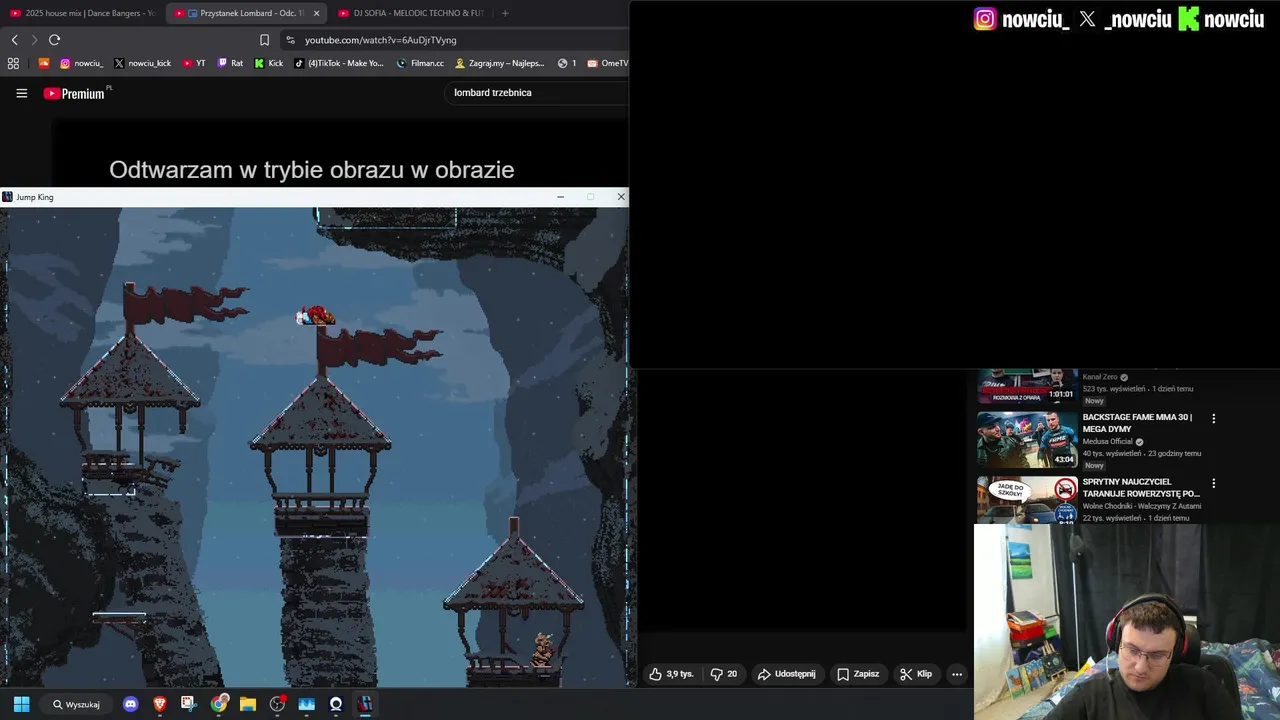Open the Kanał Zero video thumbnail
The width and height of the screenshot is (1280, 720).
pyautogui.click(x=1027, y=386)
